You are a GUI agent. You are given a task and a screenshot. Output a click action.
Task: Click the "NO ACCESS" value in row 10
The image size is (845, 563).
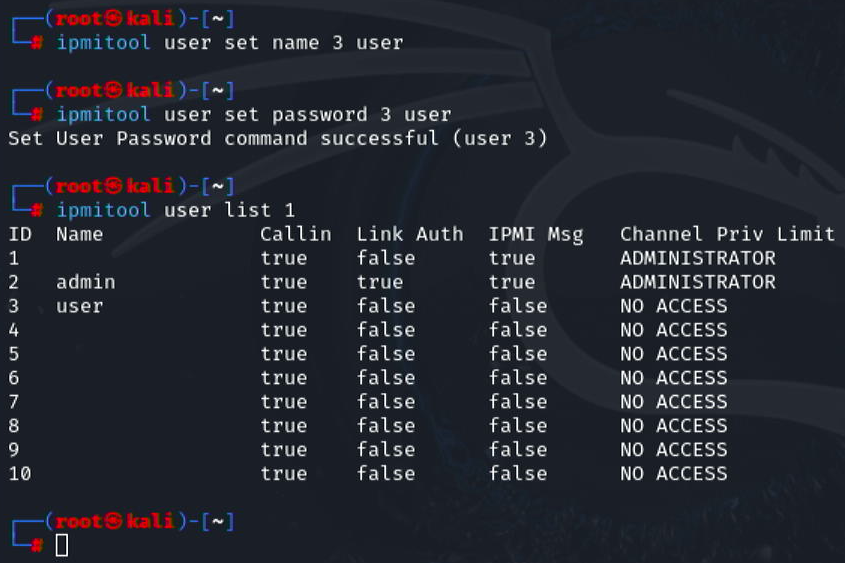tap(673, 473)
